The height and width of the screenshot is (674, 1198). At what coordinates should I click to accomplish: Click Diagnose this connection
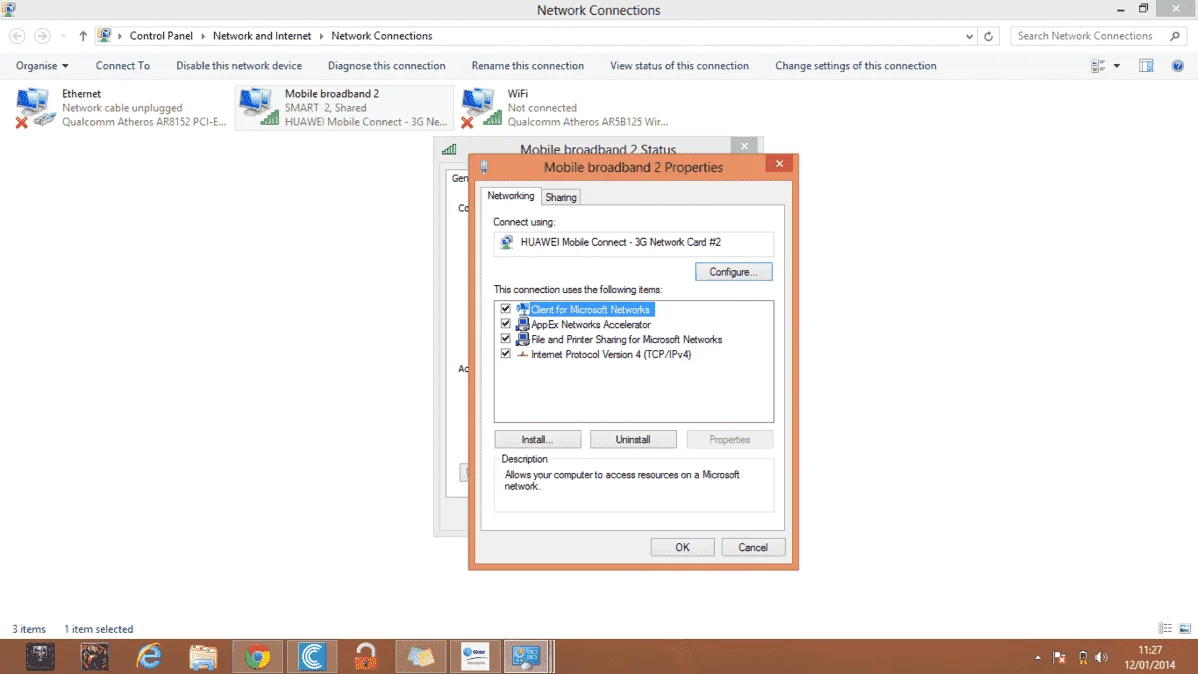click(387, 66)
